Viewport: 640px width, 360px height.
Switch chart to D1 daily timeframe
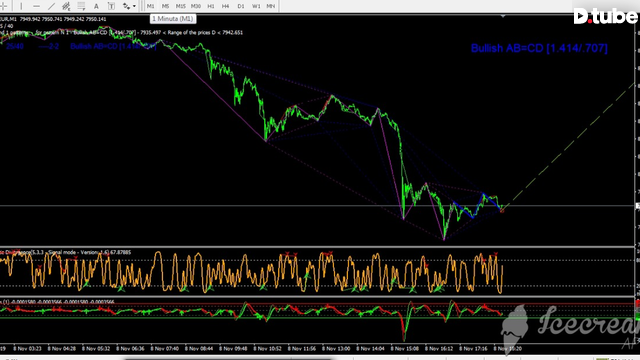[x=241, y=6]
